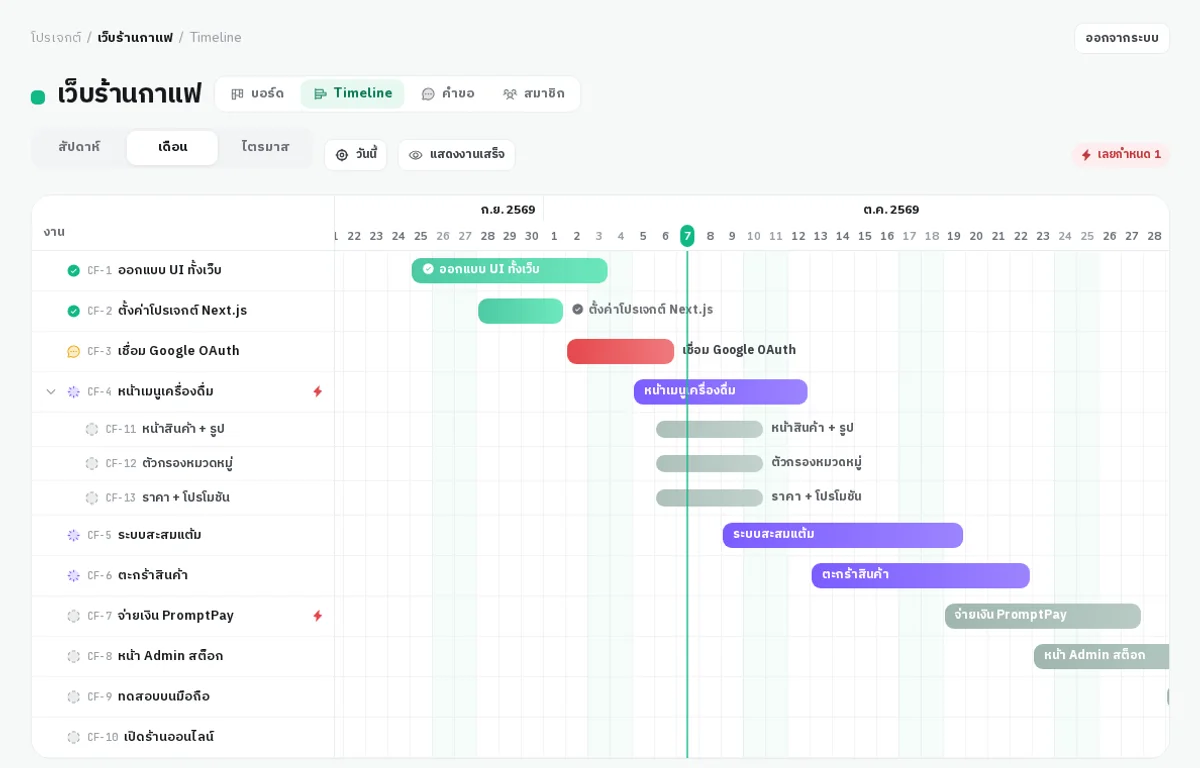Click the ออกจากระบบ button
Image resolution: width=1200 pixels, height=768 pixels.
tap(1122, 38)
